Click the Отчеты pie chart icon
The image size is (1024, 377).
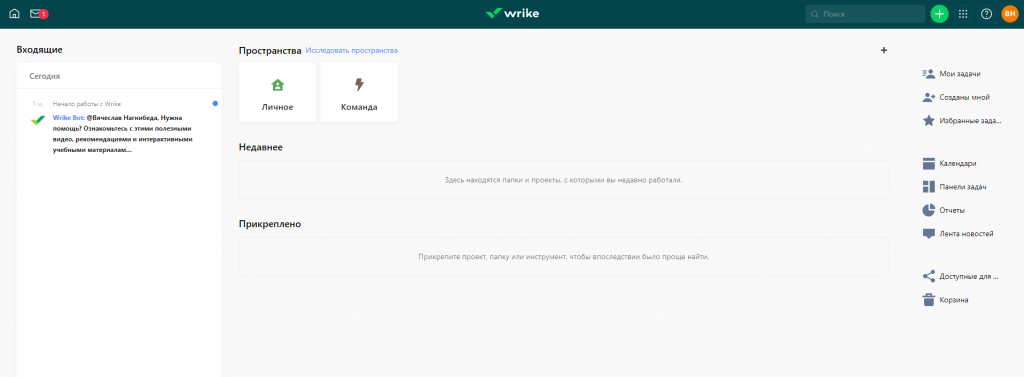pyautogui.click(x=929, y=210)
